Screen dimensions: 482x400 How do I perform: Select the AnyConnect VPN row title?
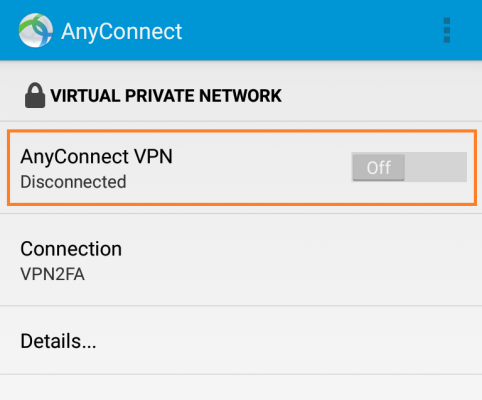[96, 156]
